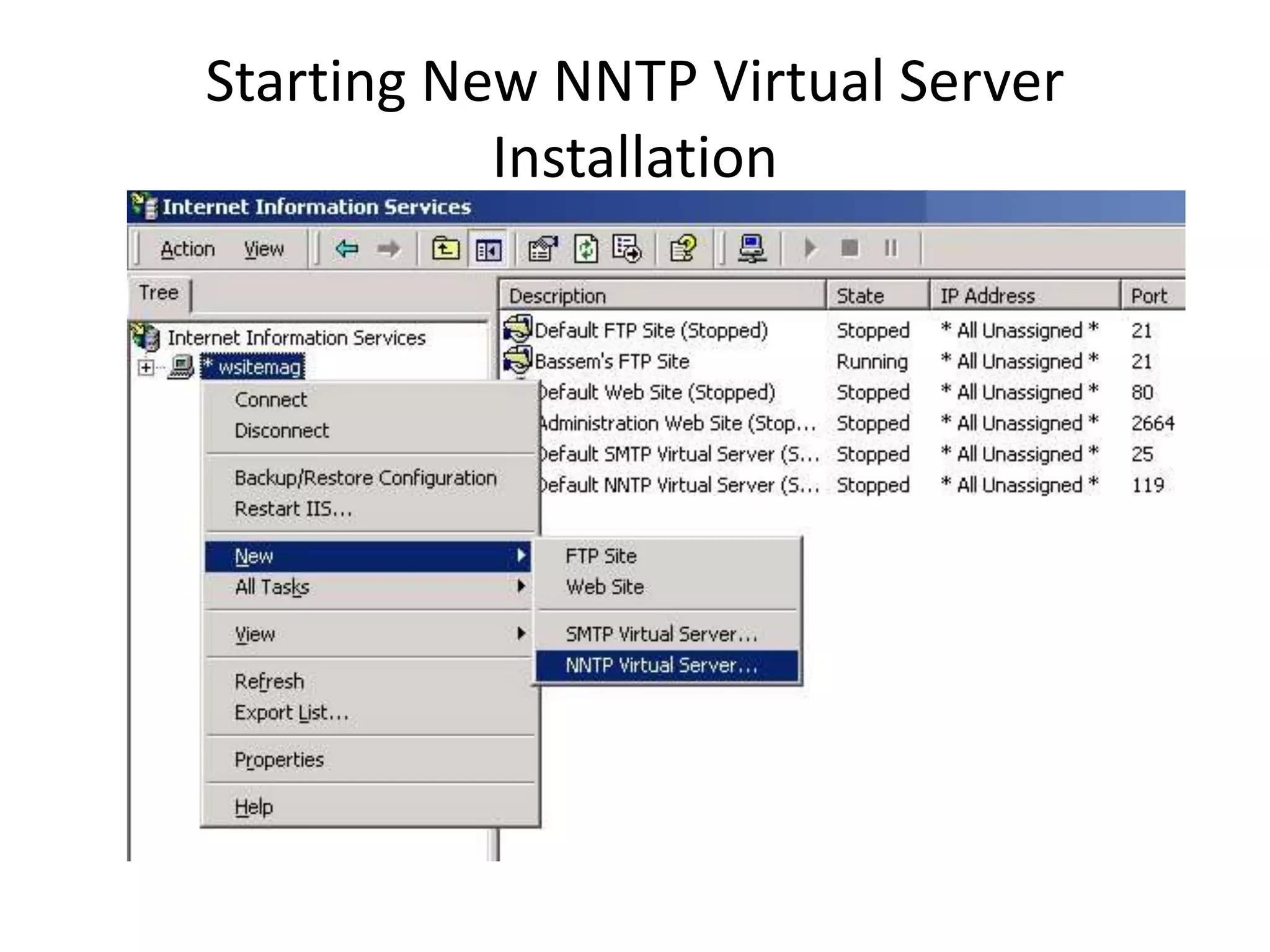Open the View menu in the toolbar
1270x952 pixels.
click(x=264, y=249)
